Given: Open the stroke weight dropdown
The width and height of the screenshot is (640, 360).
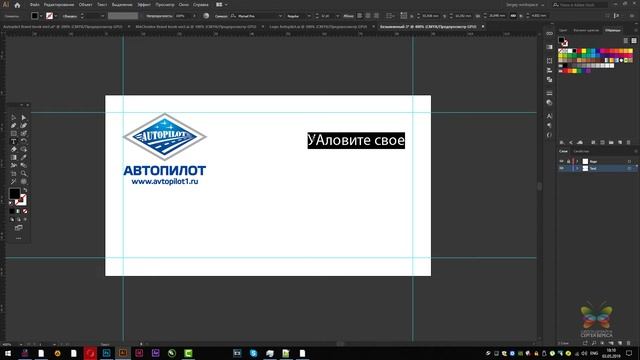Looking at the screenshot, I should click(x=102, y=16).
